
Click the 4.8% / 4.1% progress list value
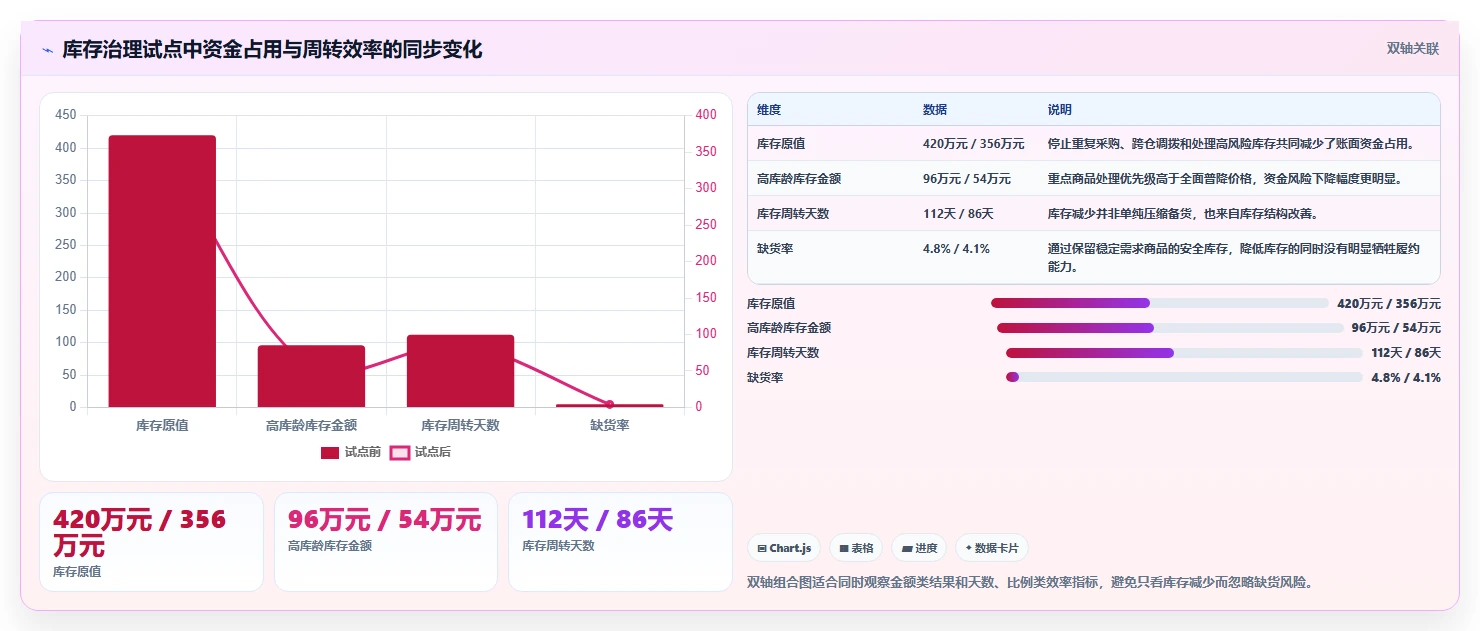tap(1406, 378)
